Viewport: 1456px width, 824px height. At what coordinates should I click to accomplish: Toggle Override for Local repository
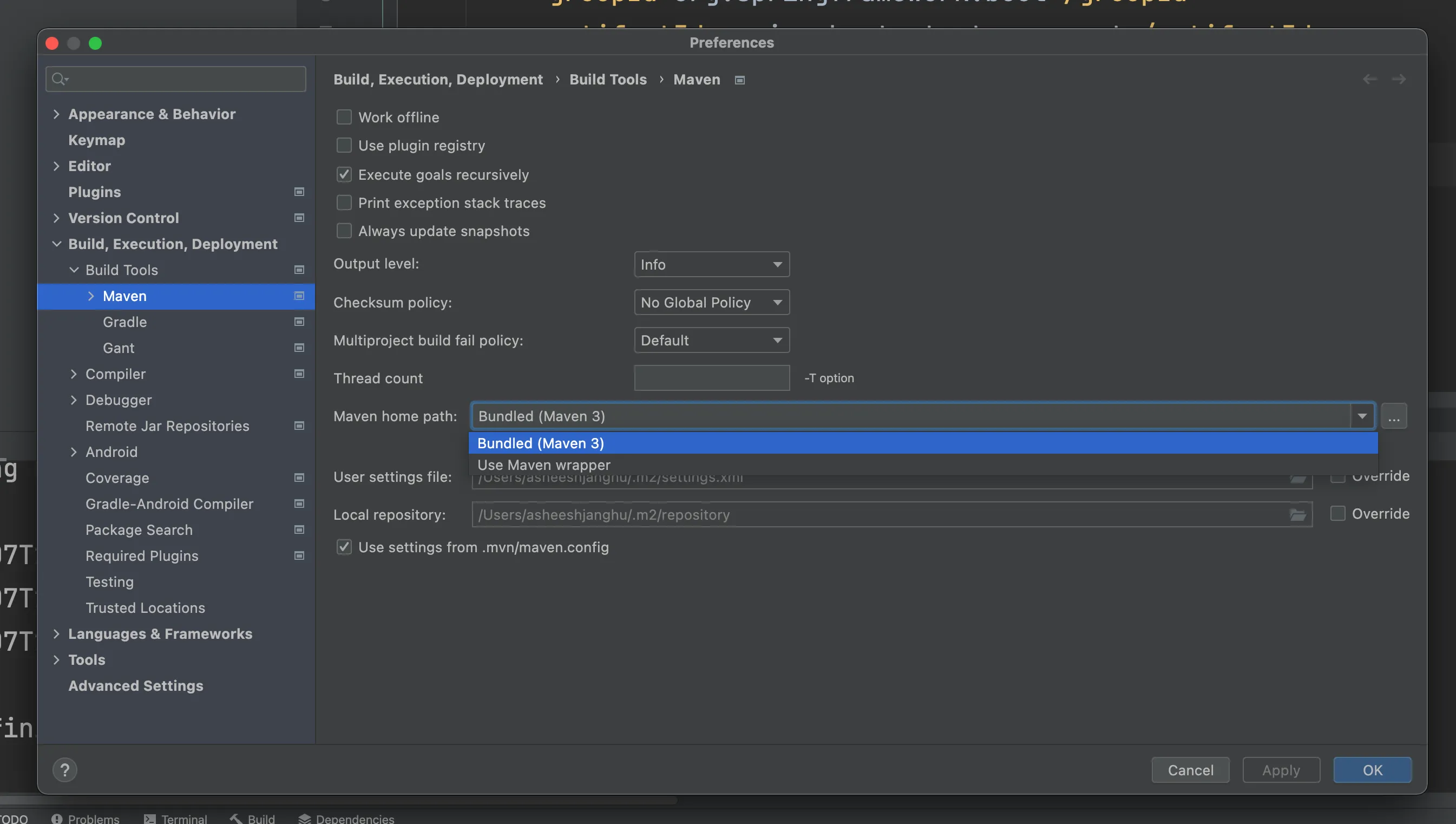pos(1338,514)
